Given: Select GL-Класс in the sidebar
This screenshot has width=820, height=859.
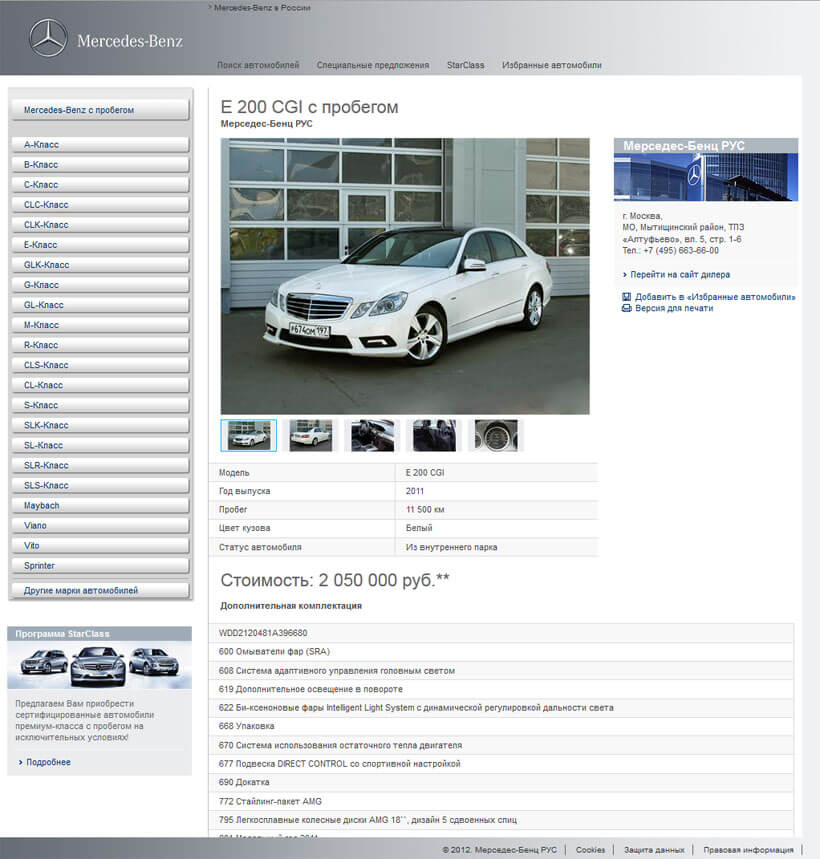Looking at the screenshot, I should point(100,305).
